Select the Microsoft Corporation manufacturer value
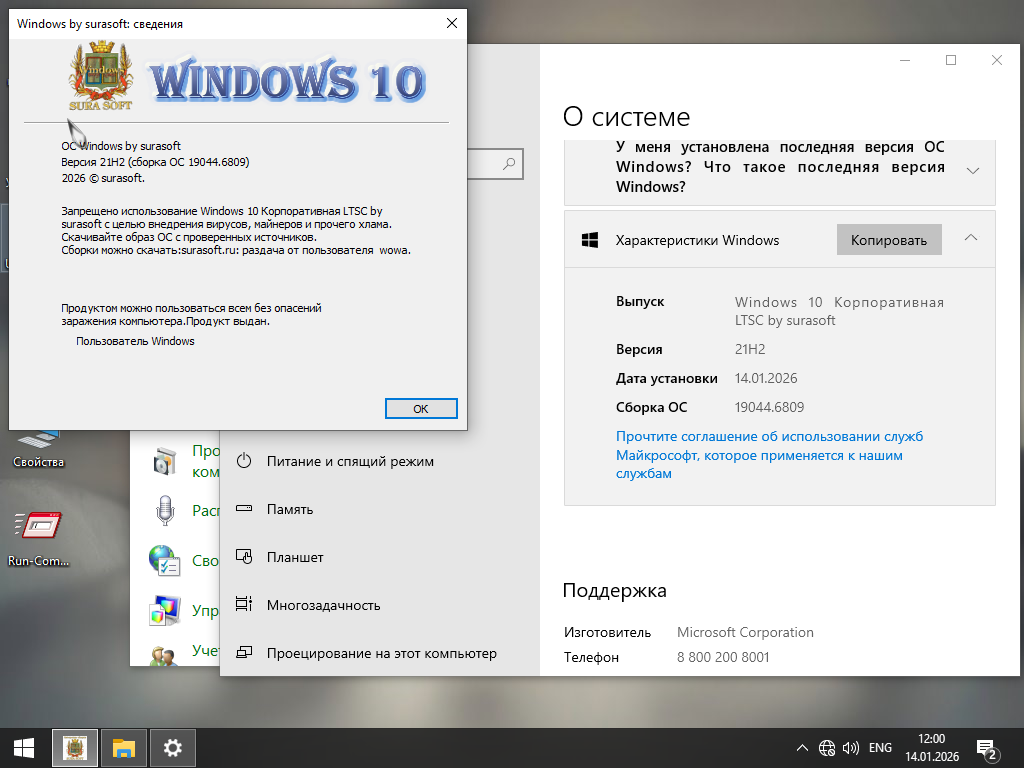The image size is (1024, 768). tap(745, 632)
